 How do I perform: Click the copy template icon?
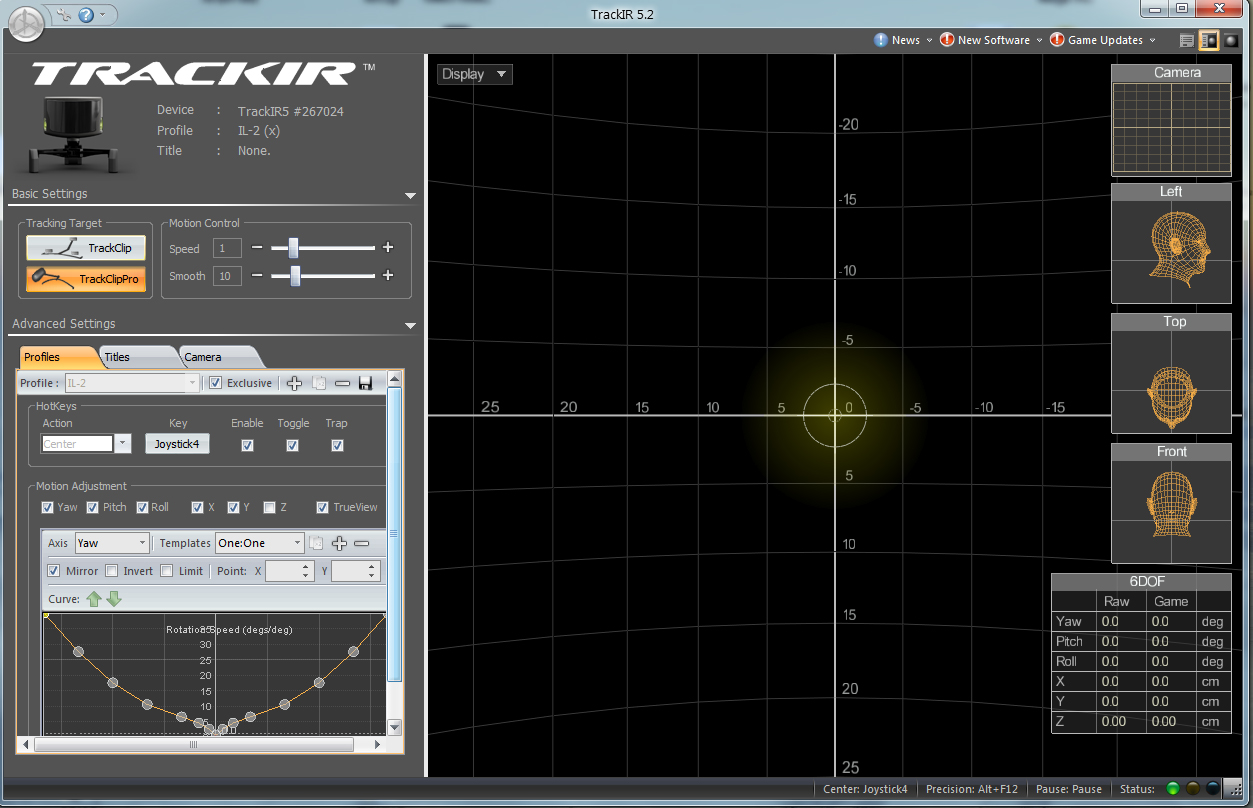pyautogui.click(x=316, y=543)
